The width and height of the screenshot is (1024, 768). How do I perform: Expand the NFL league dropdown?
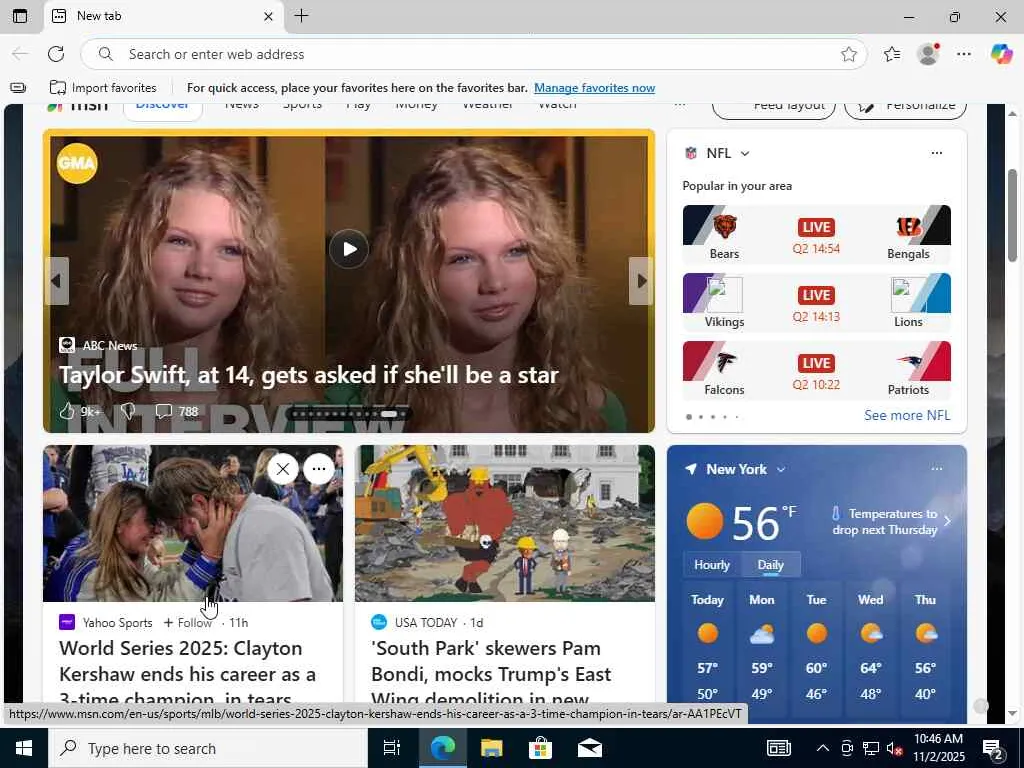click(744, 153)
